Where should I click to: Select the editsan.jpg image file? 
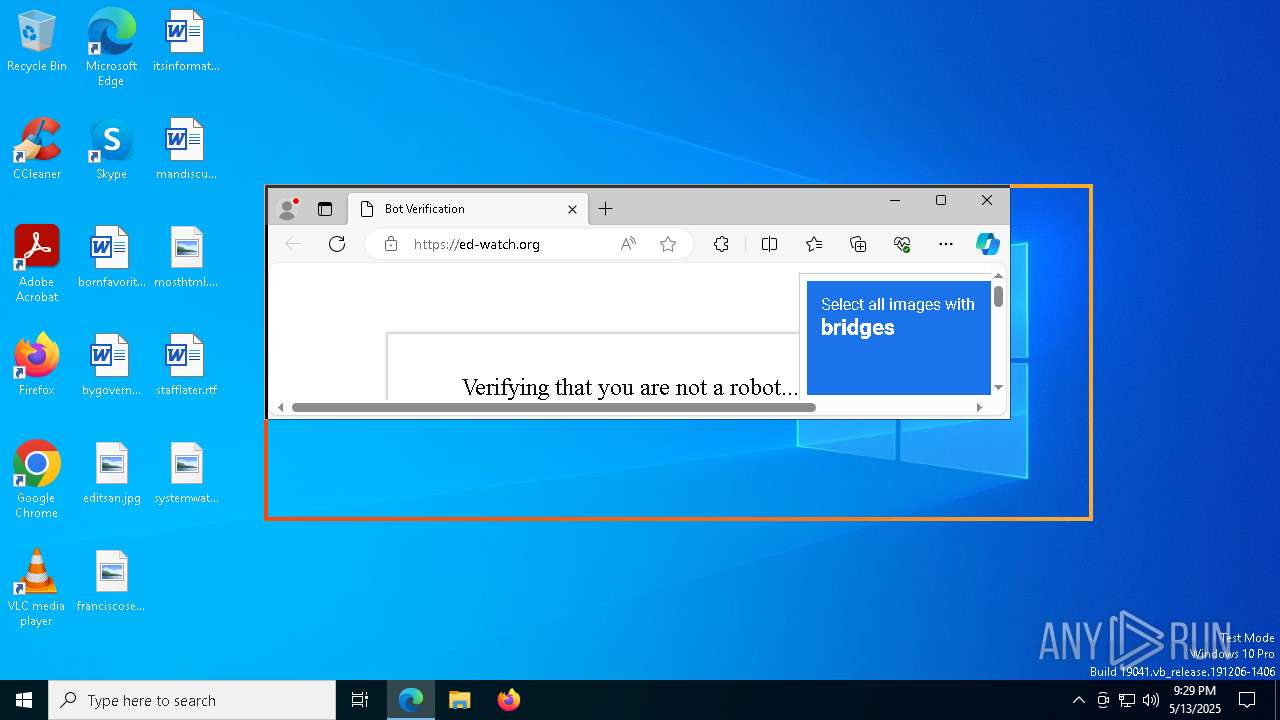coord(111,473)
